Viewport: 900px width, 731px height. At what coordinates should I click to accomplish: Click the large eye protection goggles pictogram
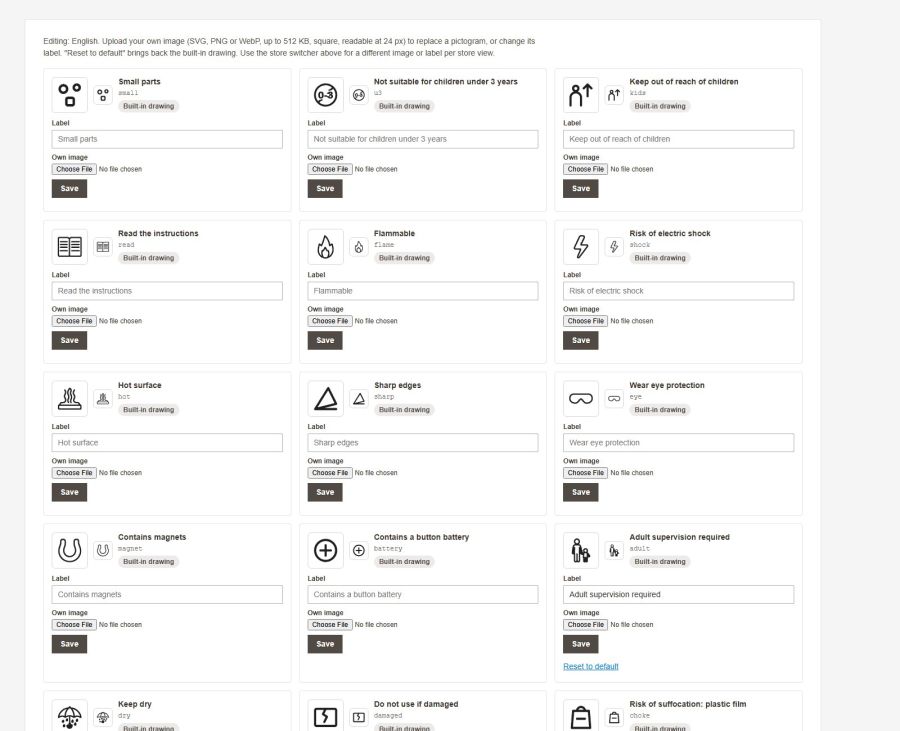pos(581,398)
